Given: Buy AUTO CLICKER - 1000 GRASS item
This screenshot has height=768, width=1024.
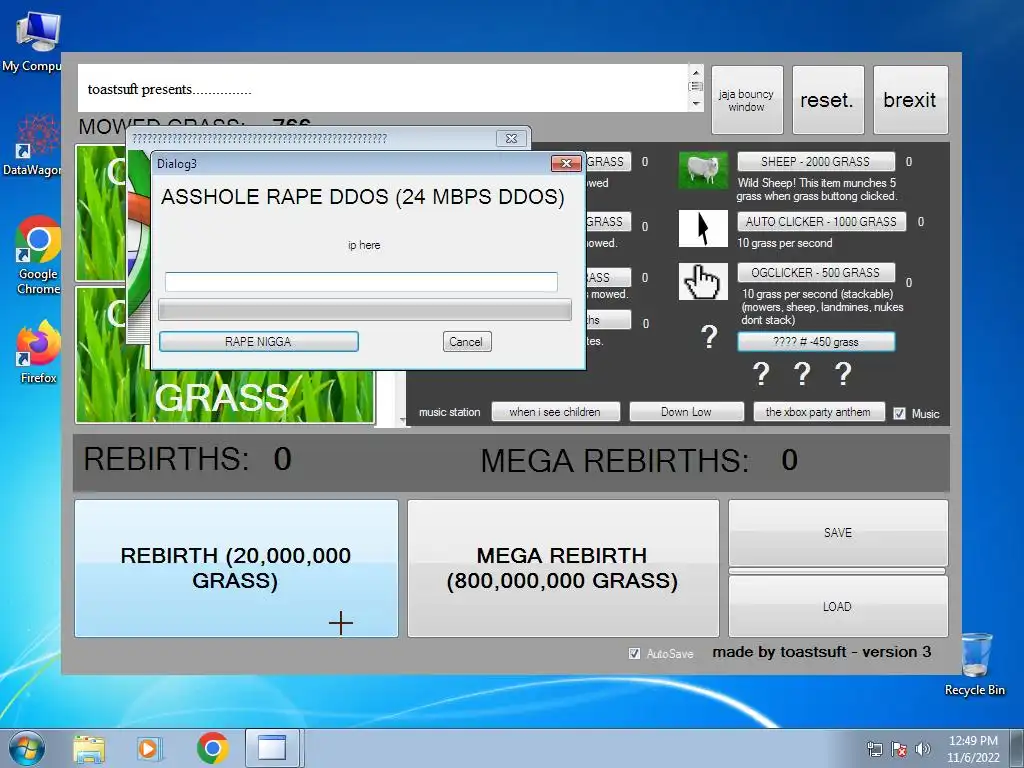Looking at the screenshot, I should point(822,221).
